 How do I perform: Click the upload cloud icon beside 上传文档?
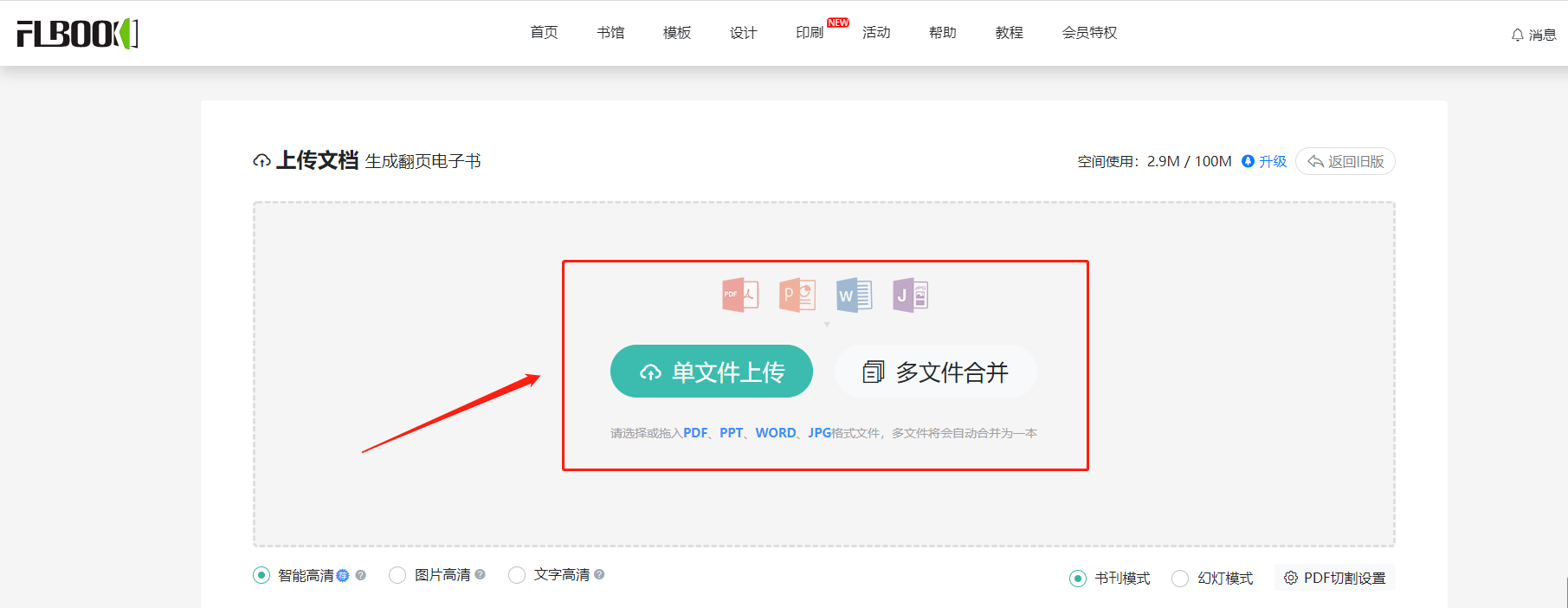click(x=261, y=161)
